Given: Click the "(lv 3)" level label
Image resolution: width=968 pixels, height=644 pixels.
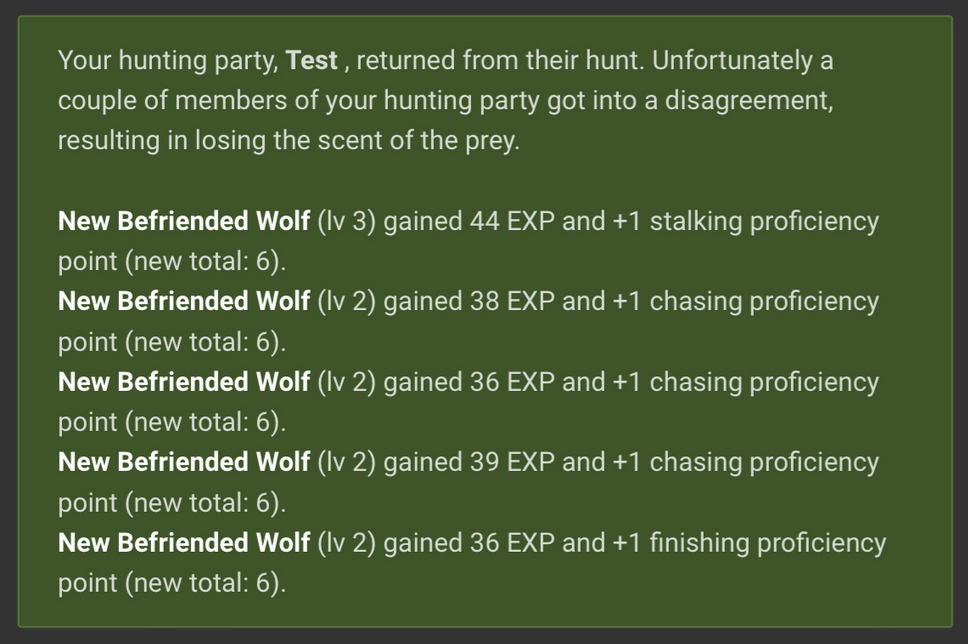Looking at the screenshot, I should click(x=346, y=221).
